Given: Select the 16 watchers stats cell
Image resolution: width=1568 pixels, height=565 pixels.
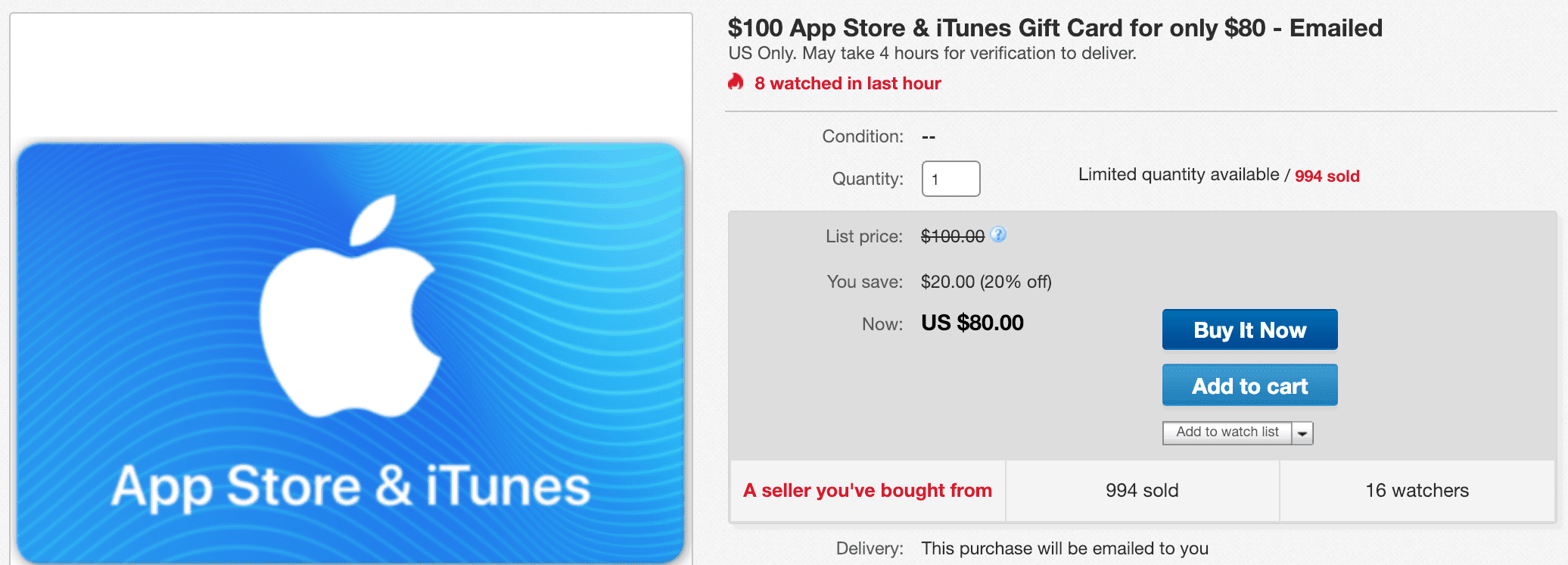Looking at the screenshot, I should pyautogui.click(x=1417, y=491).
